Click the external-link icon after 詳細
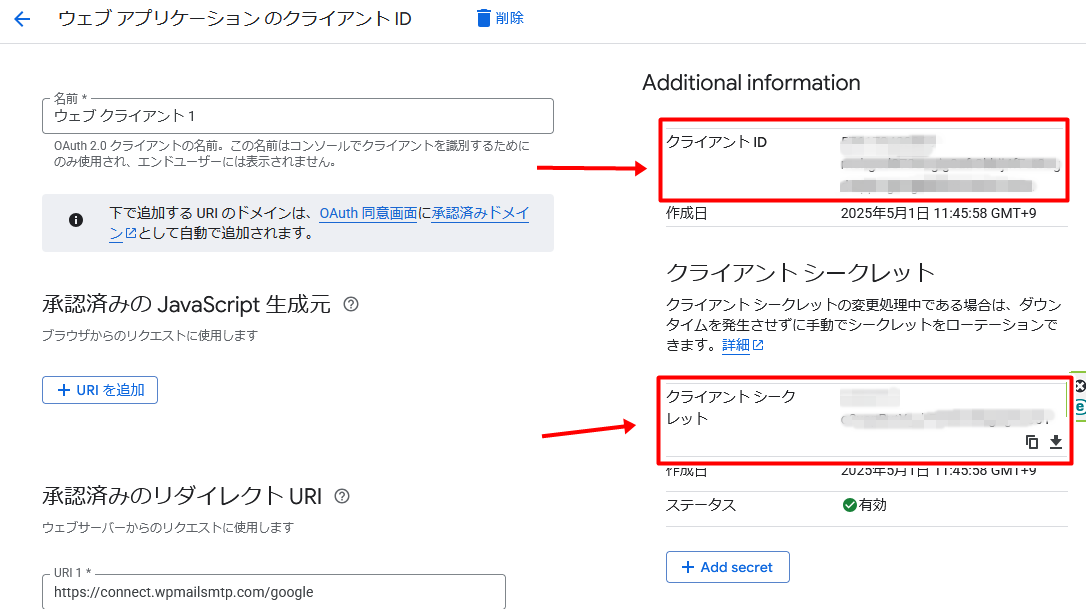 758,344
